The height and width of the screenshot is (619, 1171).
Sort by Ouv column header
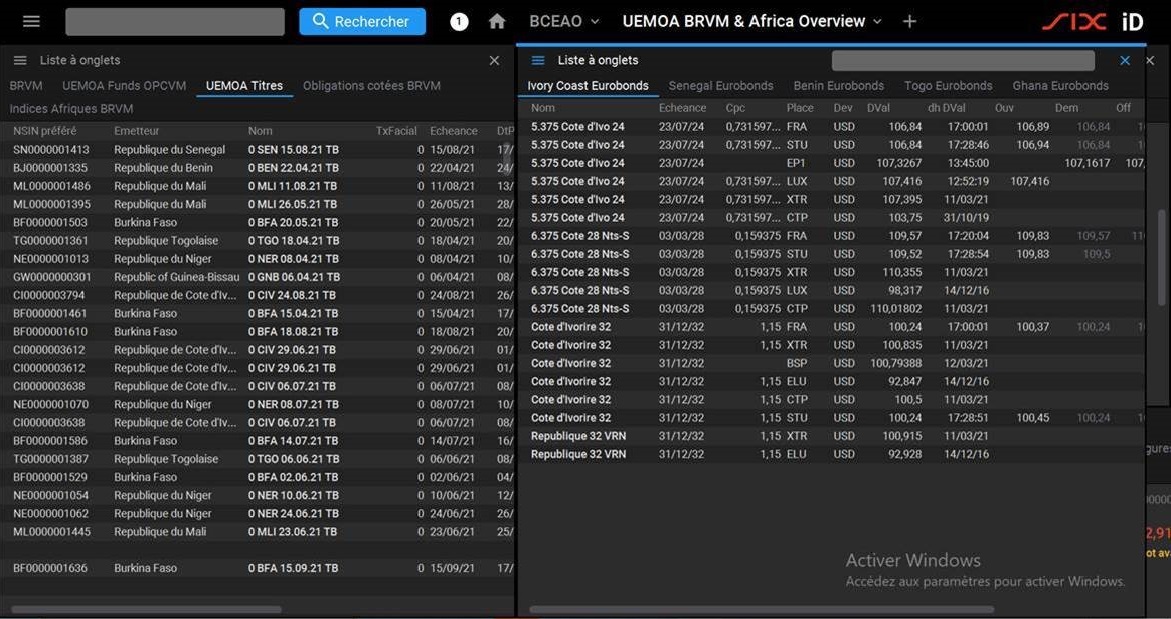[1004, 108]
